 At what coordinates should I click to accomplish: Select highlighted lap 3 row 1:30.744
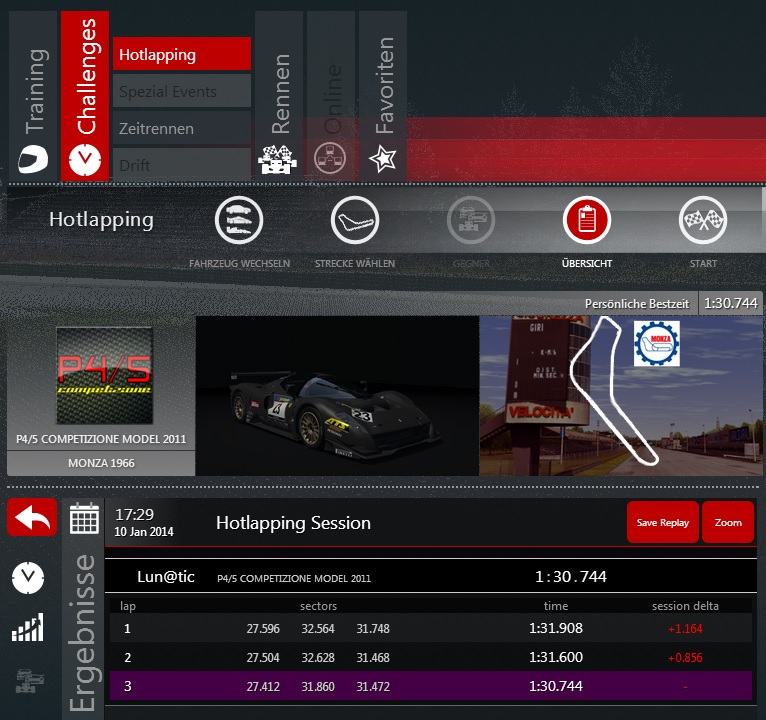click(x=431, y=686)
